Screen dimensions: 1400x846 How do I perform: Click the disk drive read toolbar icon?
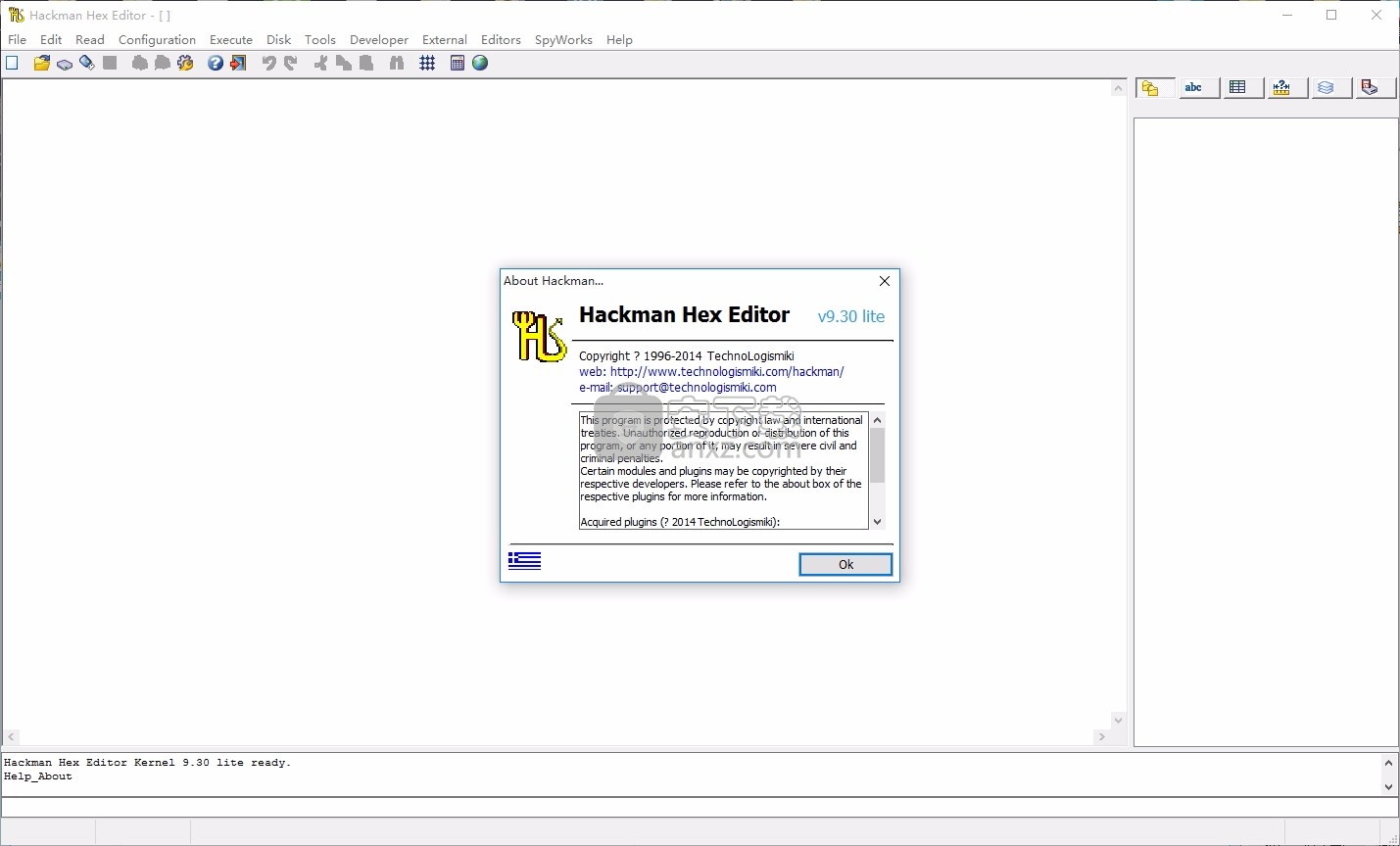[x=65, y=64]
